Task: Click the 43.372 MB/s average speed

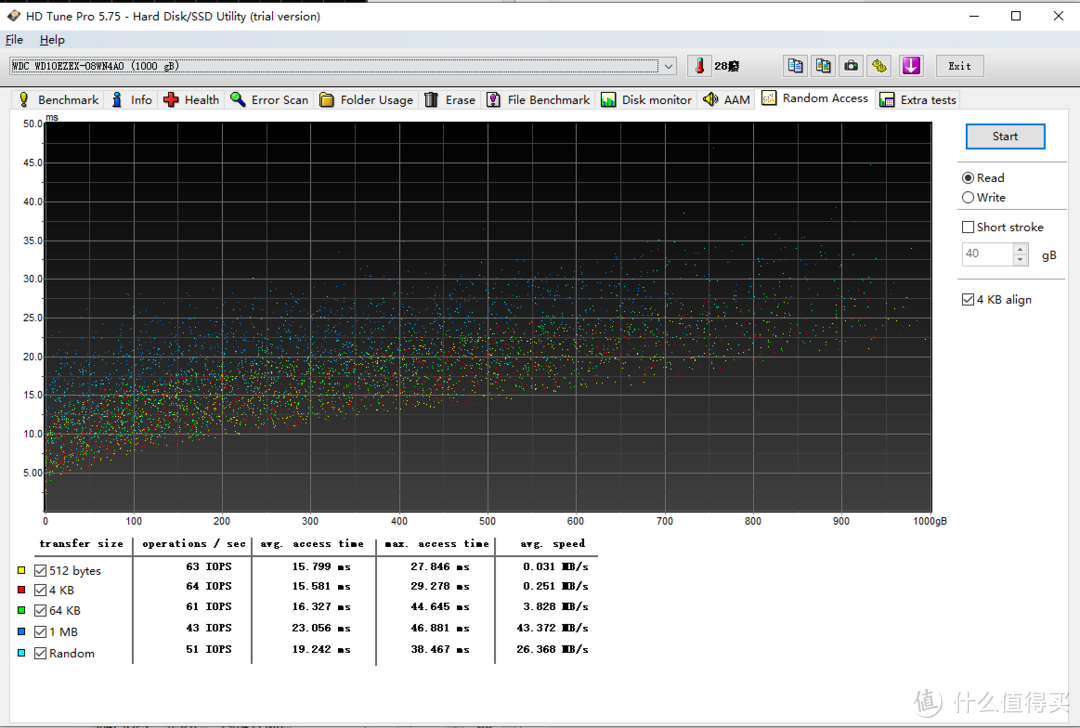Action: click(552, 628)
